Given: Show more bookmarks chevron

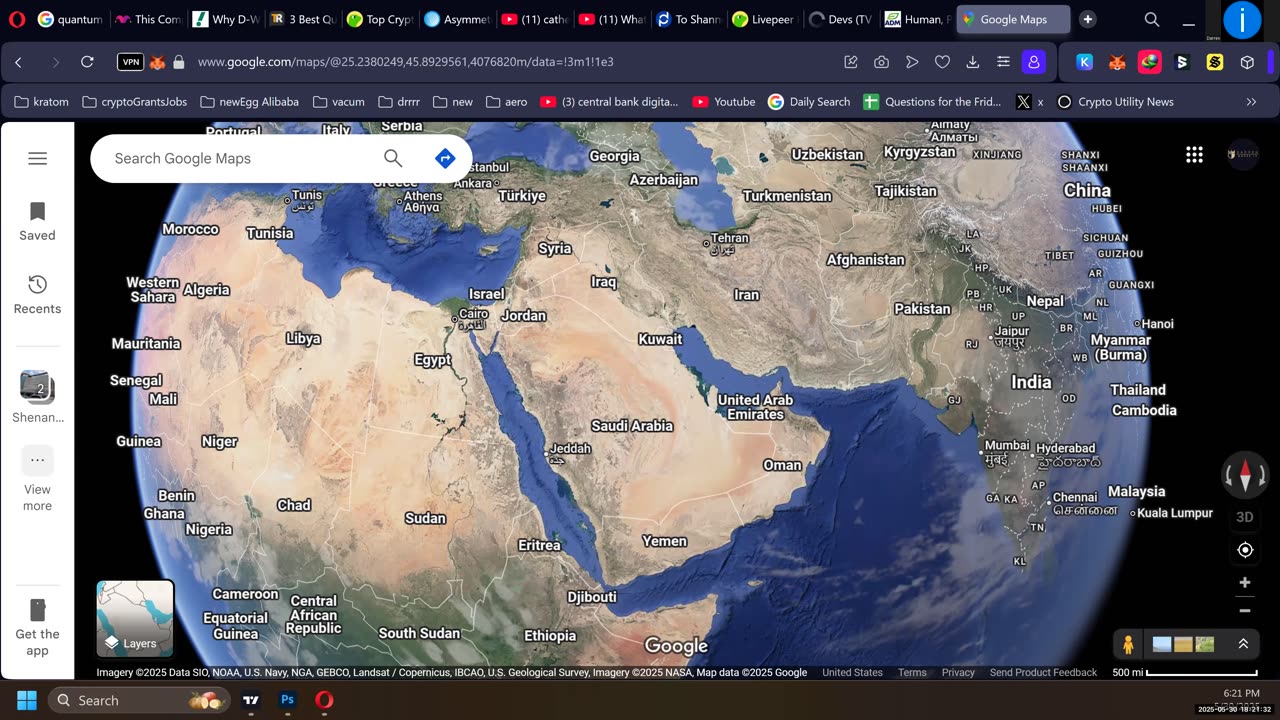Looking at the screenshot, I should coord(1251,101).
